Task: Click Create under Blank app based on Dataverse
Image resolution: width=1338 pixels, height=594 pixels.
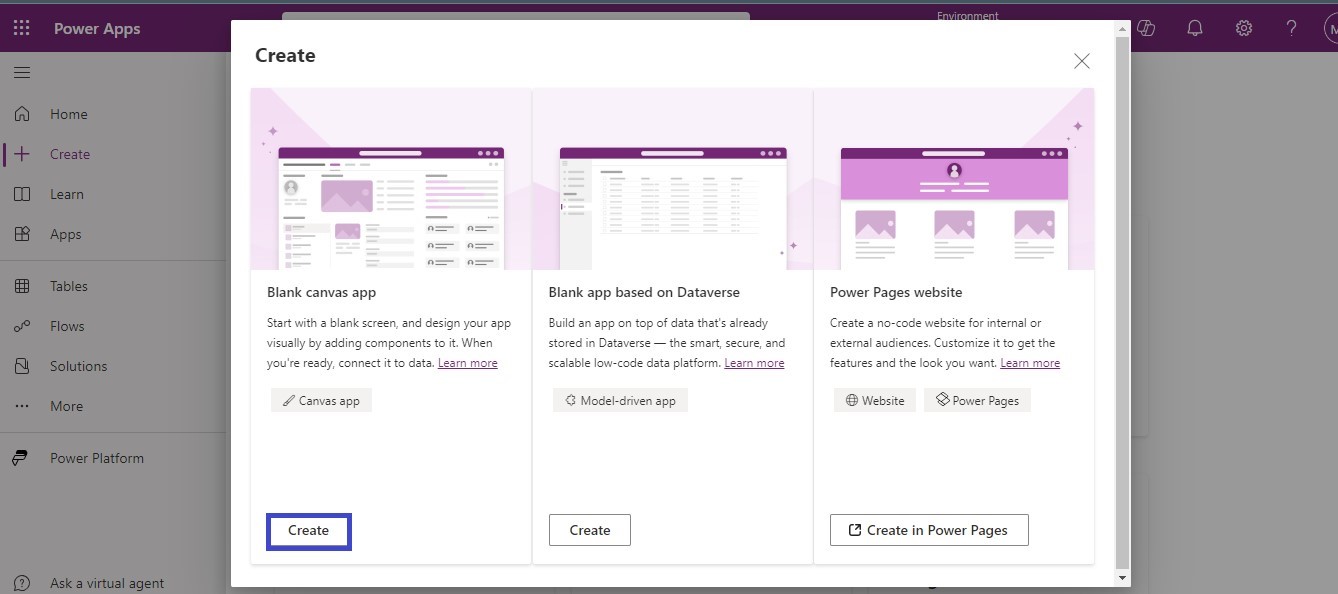Action: [x=589, y=531]
